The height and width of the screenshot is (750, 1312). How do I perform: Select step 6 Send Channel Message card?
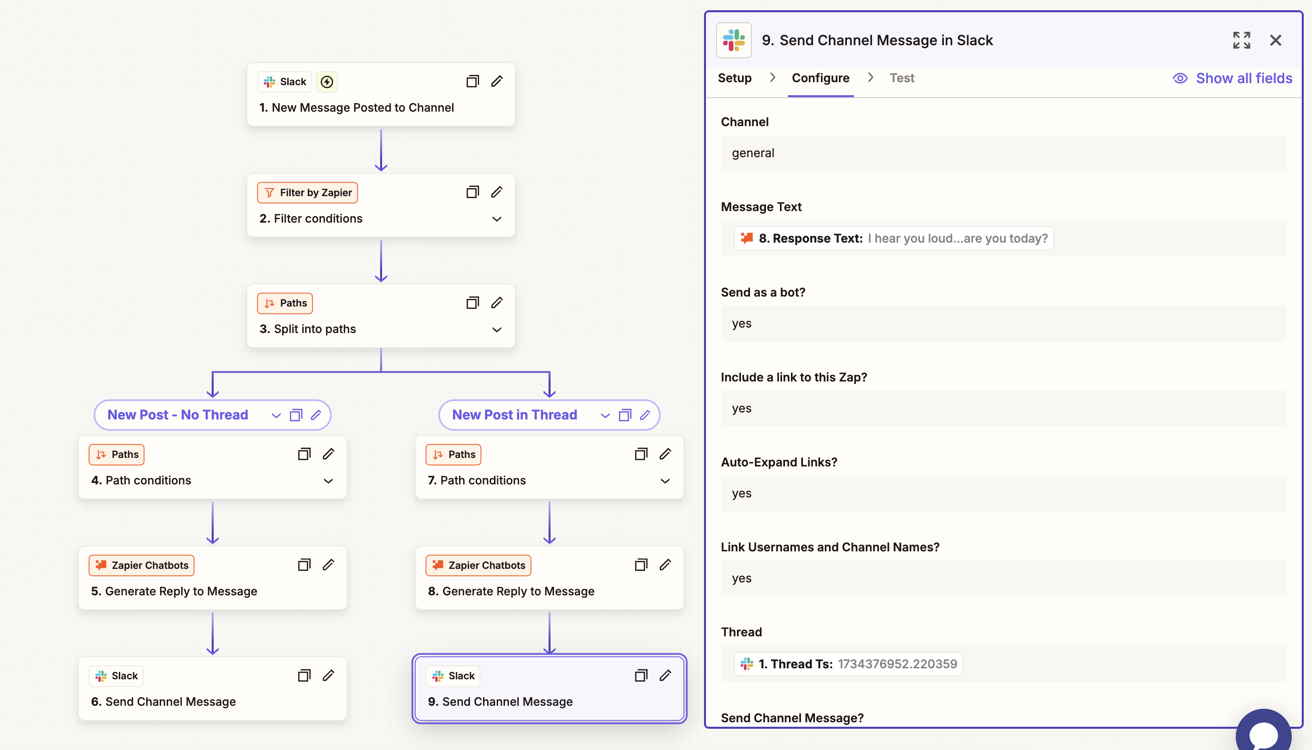tap(213, 689)
